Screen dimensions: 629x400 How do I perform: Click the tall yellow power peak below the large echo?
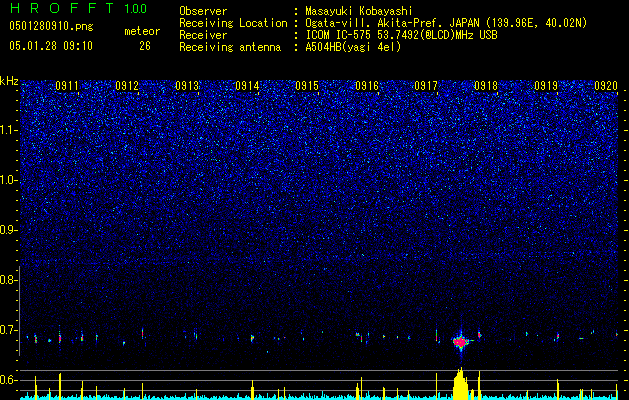461,383
